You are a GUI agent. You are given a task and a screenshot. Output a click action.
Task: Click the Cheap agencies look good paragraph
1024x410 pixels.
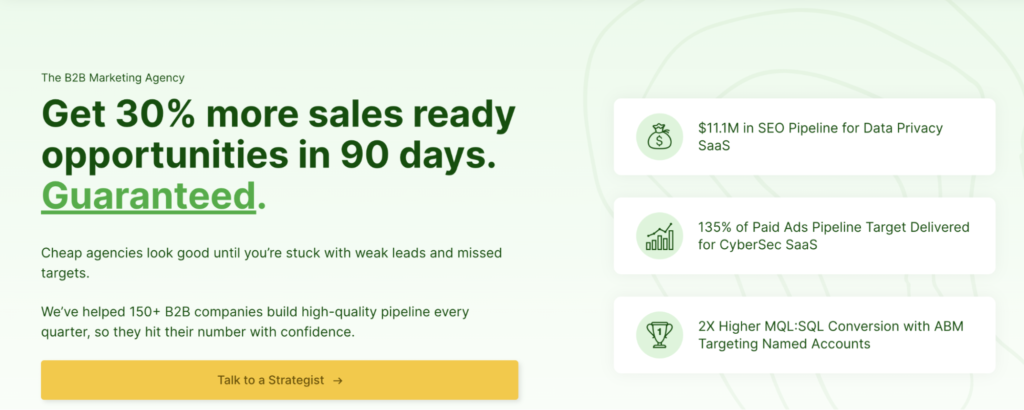272,262
